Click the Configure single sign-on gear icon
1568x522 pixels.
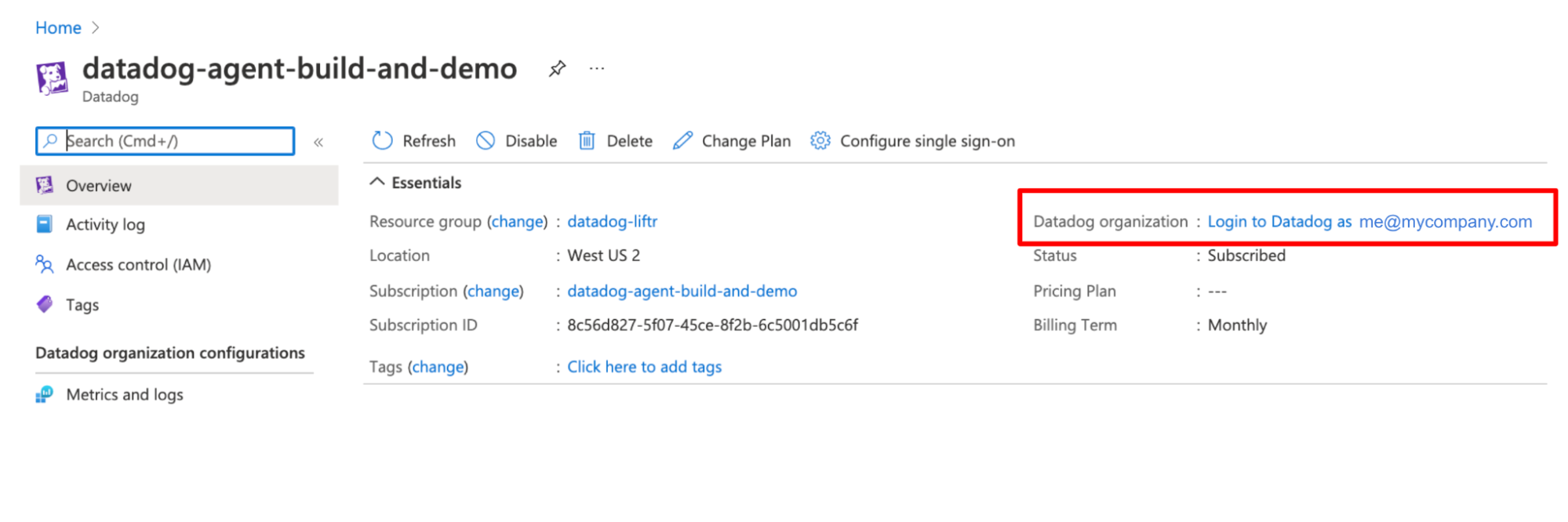820,141
